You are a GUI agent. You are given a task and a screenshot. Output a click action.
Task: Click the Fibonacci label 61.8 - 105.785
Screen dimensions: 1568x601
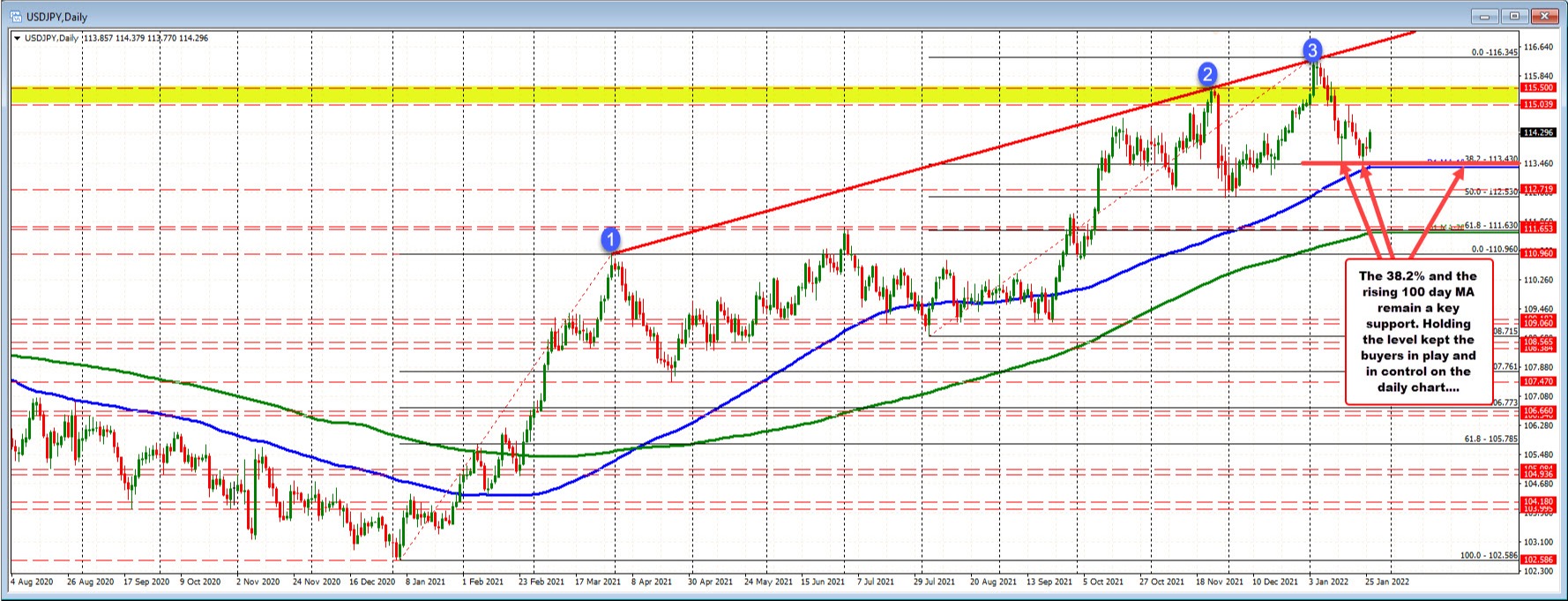pos(1491,439)
